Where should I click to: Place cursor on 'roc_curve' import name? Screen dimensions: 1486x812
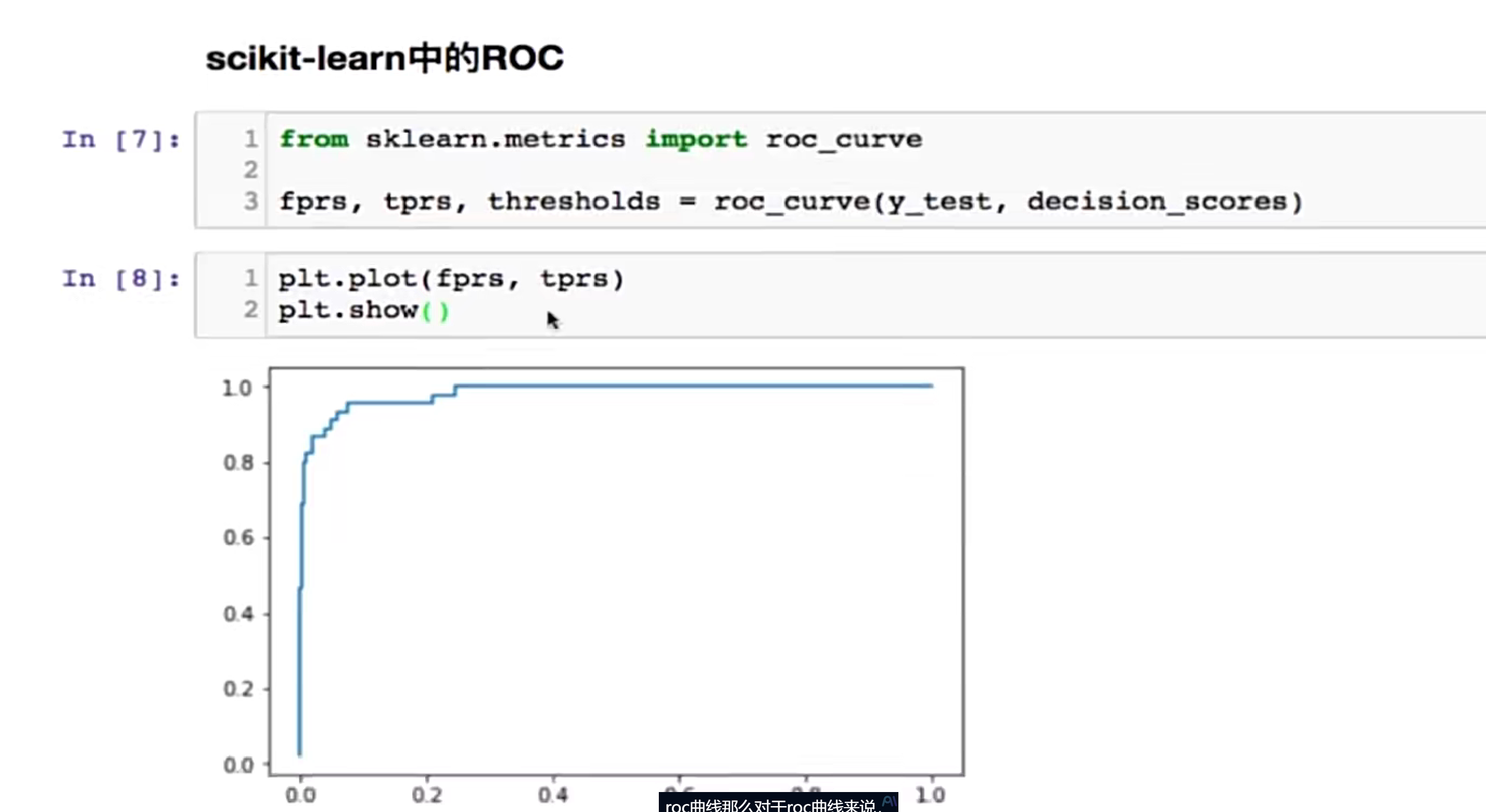(843, 140)
